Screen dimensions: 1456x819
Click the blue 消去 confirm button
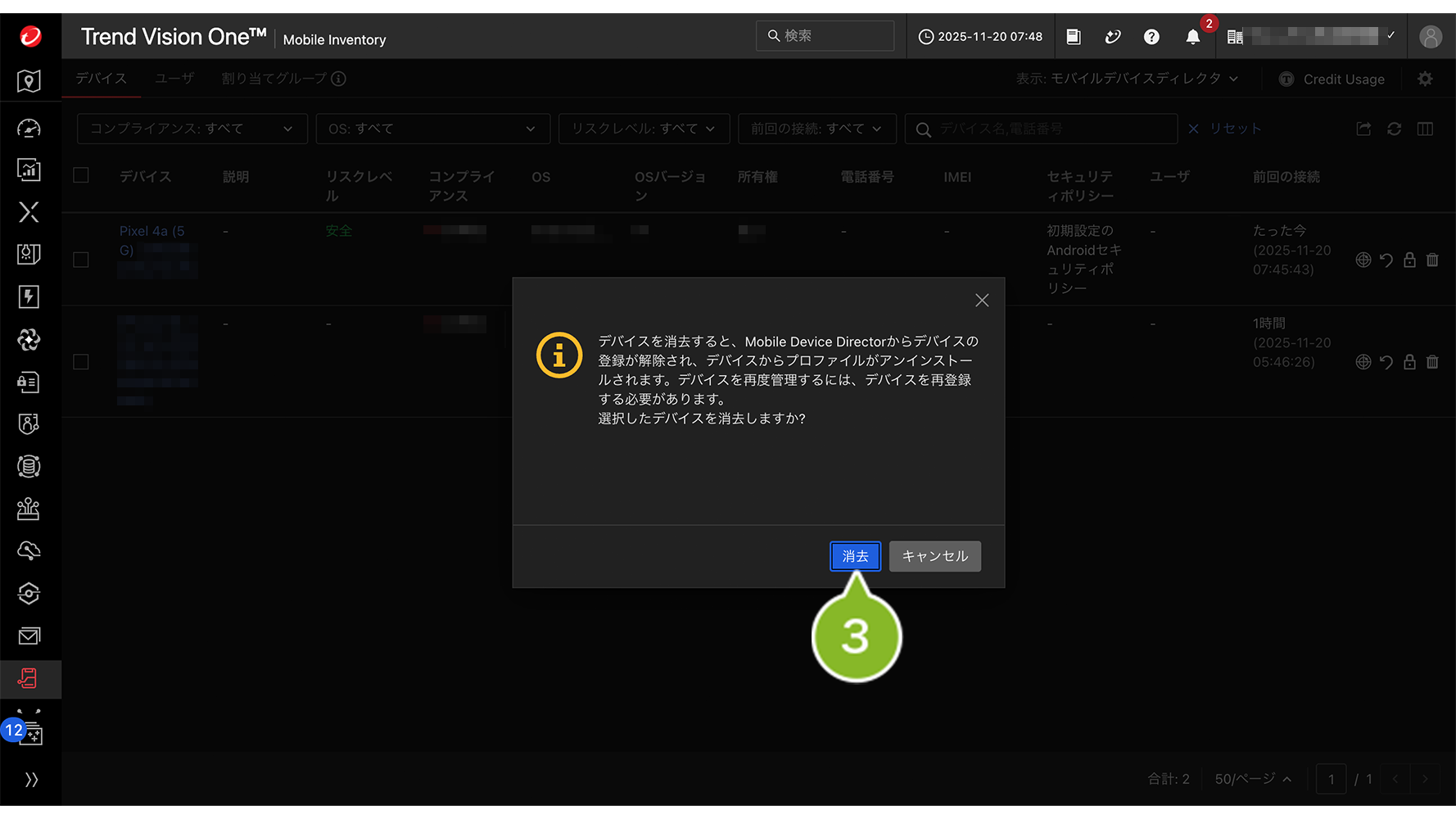pos(855,556)
